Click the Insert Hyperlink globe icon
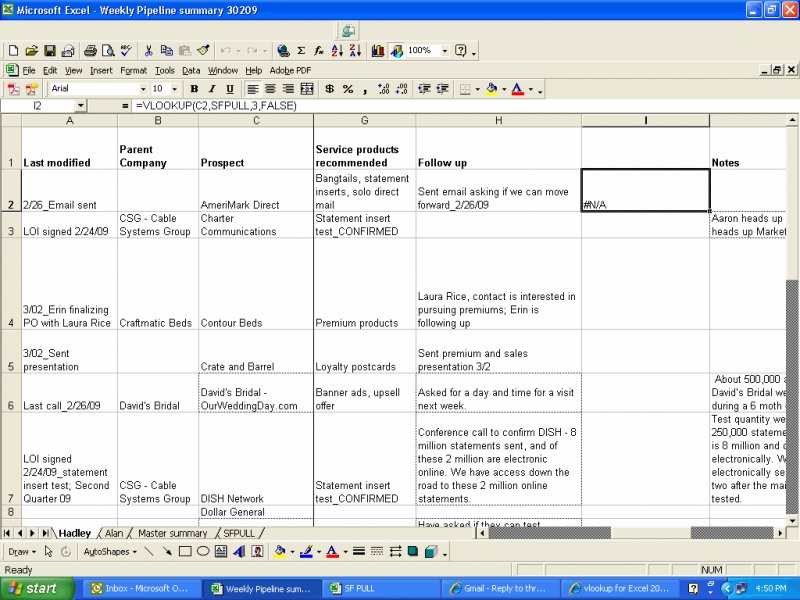The height and width of the screenshot is (600, 800). pos(283,51)
